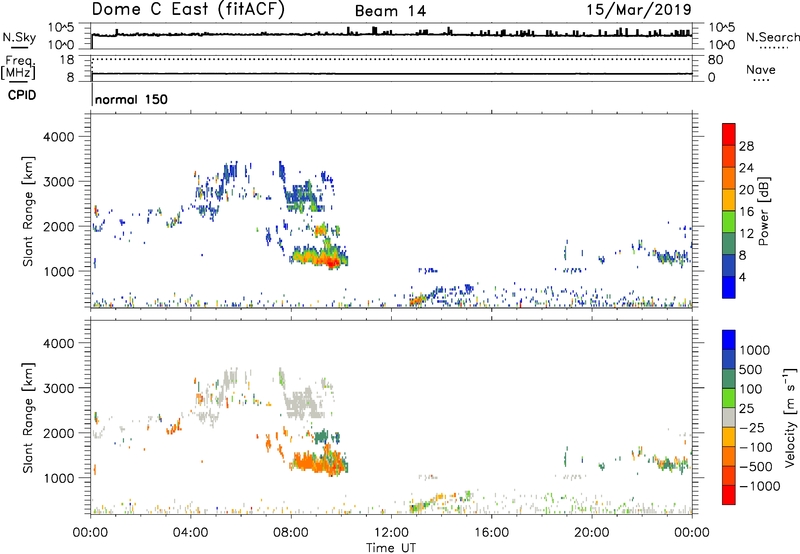800x554 pixels.
Task: Click the 'Power [dB]' colorbar label
Action: click(763, 211)
